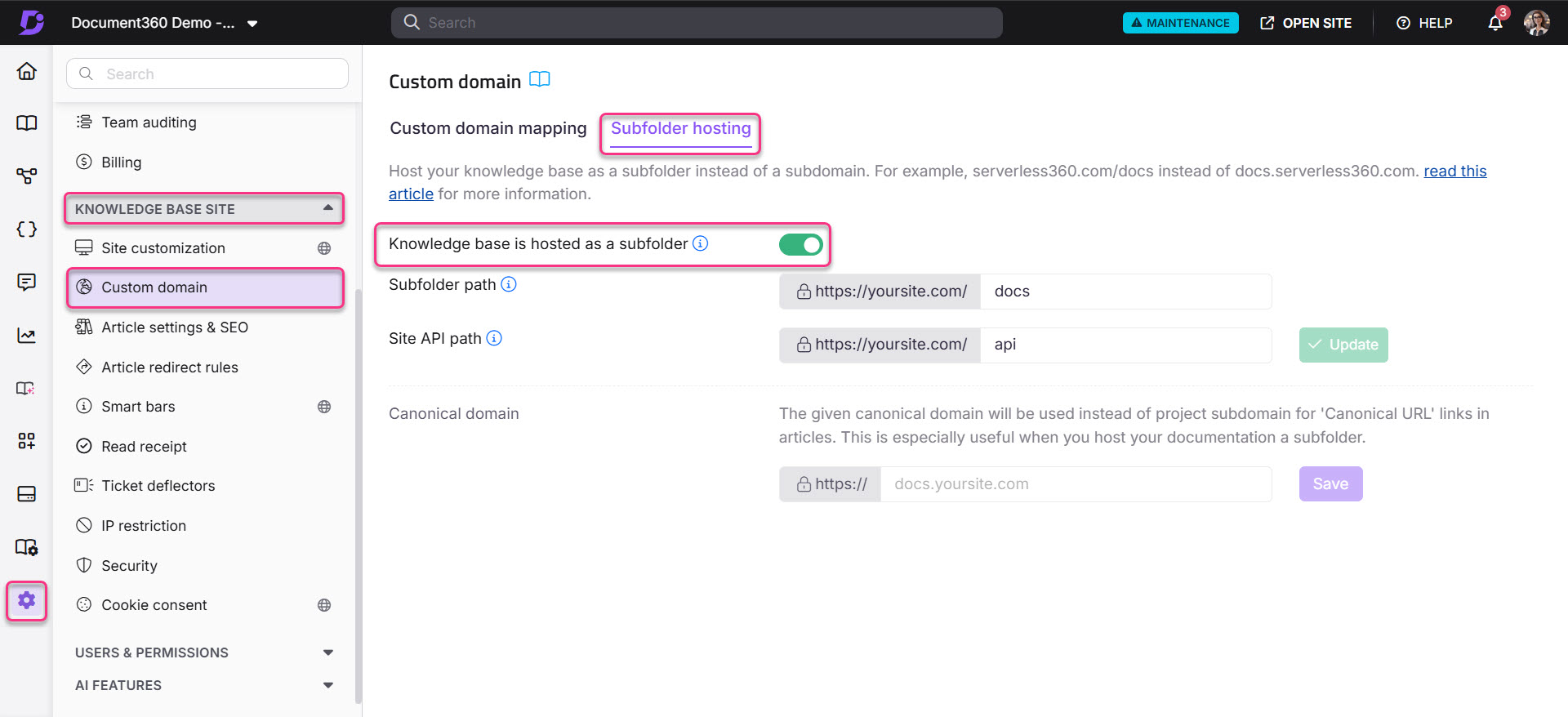The image size is (1568, 717).
Task: Switch to the Custom domain mapping tab
Action: coord(488,128)
